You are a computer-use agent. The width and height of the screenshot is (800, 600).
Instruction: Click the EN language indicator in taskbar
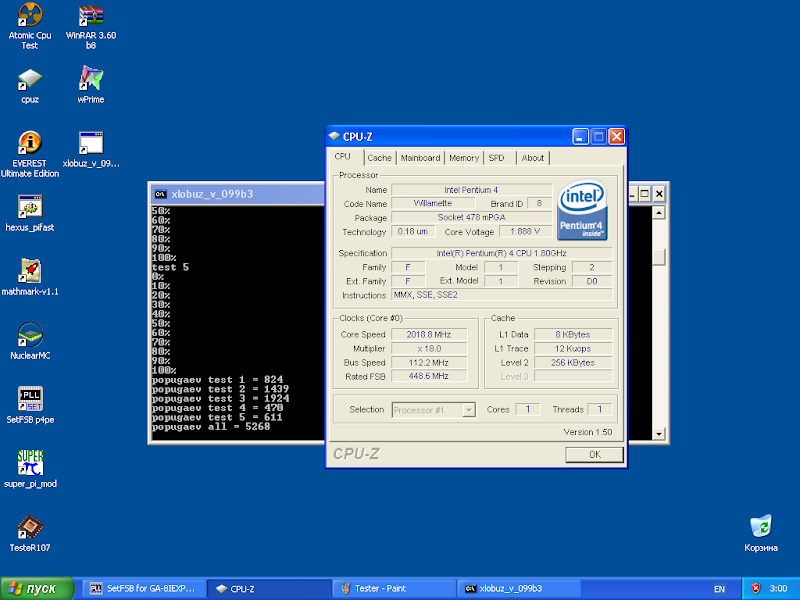tap(719, 588)
